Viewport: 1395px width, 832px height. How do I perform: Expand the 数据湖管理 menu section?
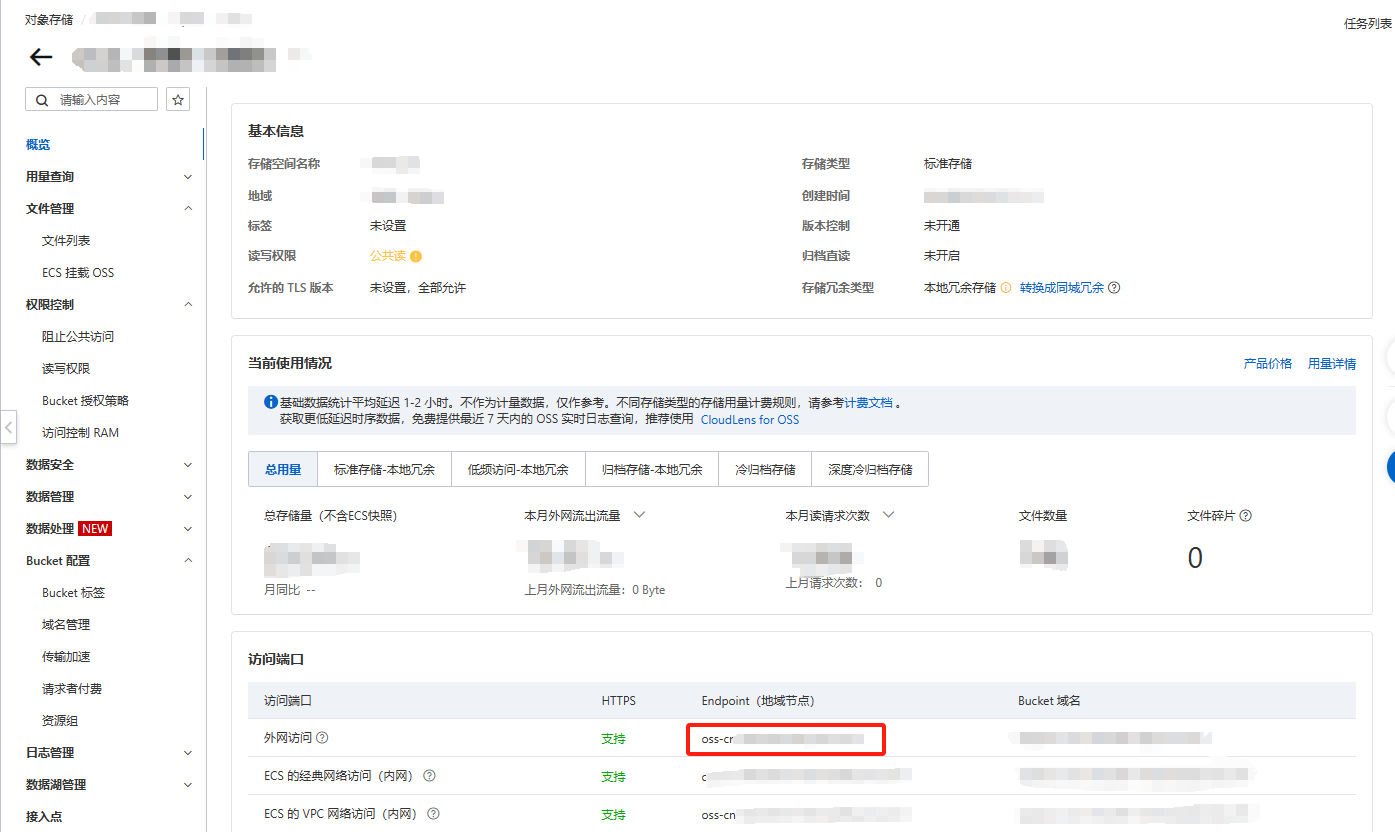pyautogui.click(x=188, y=785)
